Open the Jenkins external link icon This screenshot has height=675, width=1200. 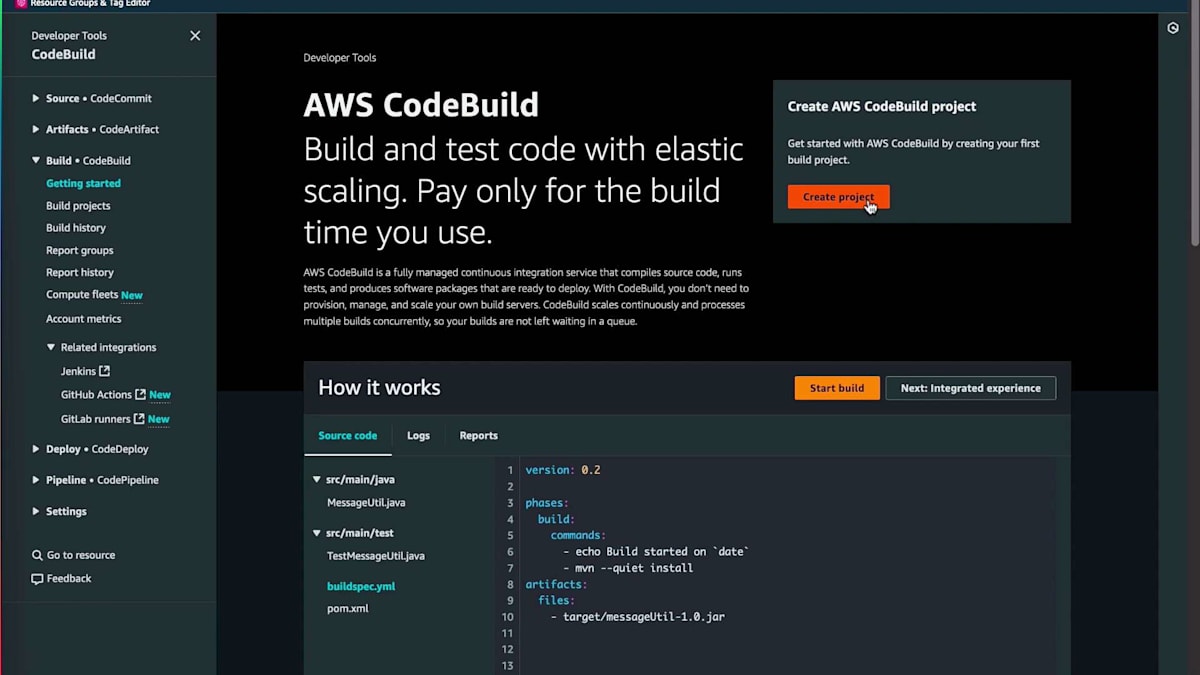[x=105, y=371]
